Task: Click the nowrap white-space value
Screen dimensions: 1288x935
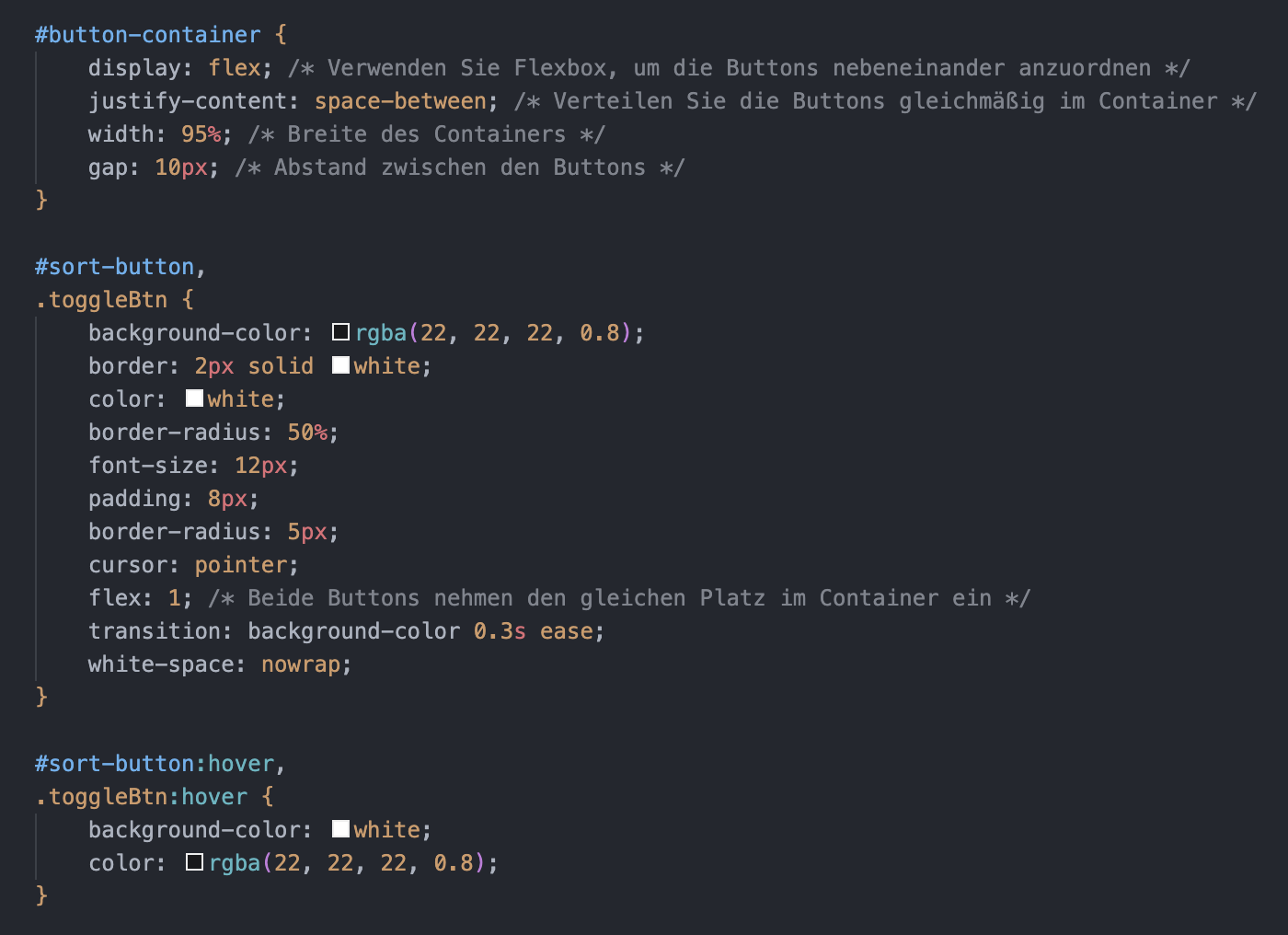Action: click(x=300, y=664)
